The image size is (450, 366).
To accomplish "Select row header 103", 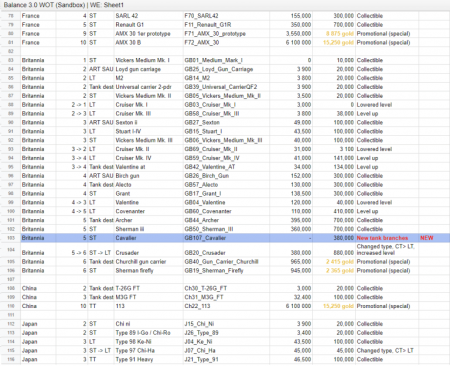I will (x=11, y=238).
